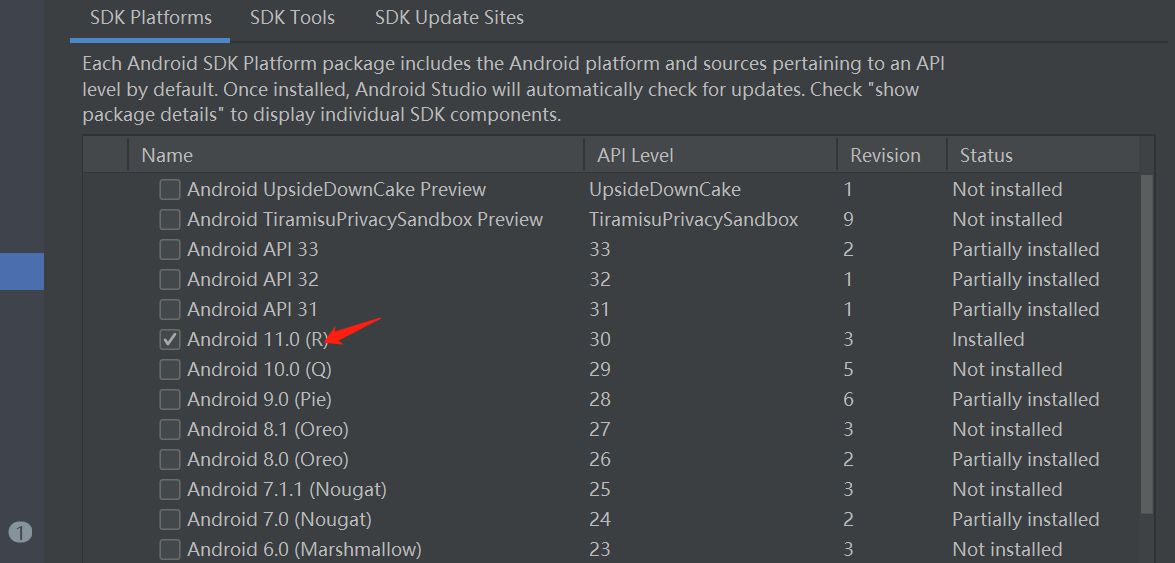Select the highlighted blue item in left sidebar
Viewport: 1175px width, 563px height.
click(x=22, y=271)
